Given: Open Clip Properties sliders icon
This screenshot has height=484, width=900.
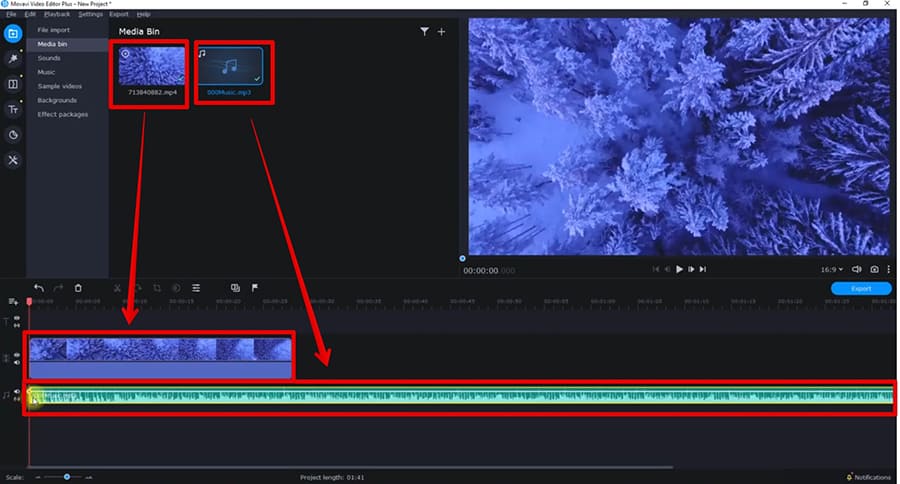Looking at the screenshot, I should [x=196, y=288].
